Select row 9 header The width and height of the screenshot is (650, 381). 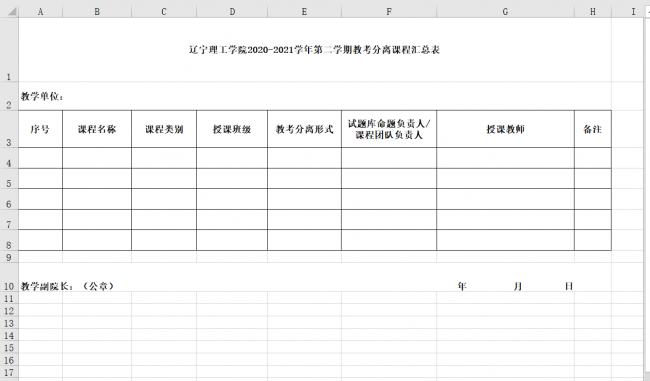9,257
